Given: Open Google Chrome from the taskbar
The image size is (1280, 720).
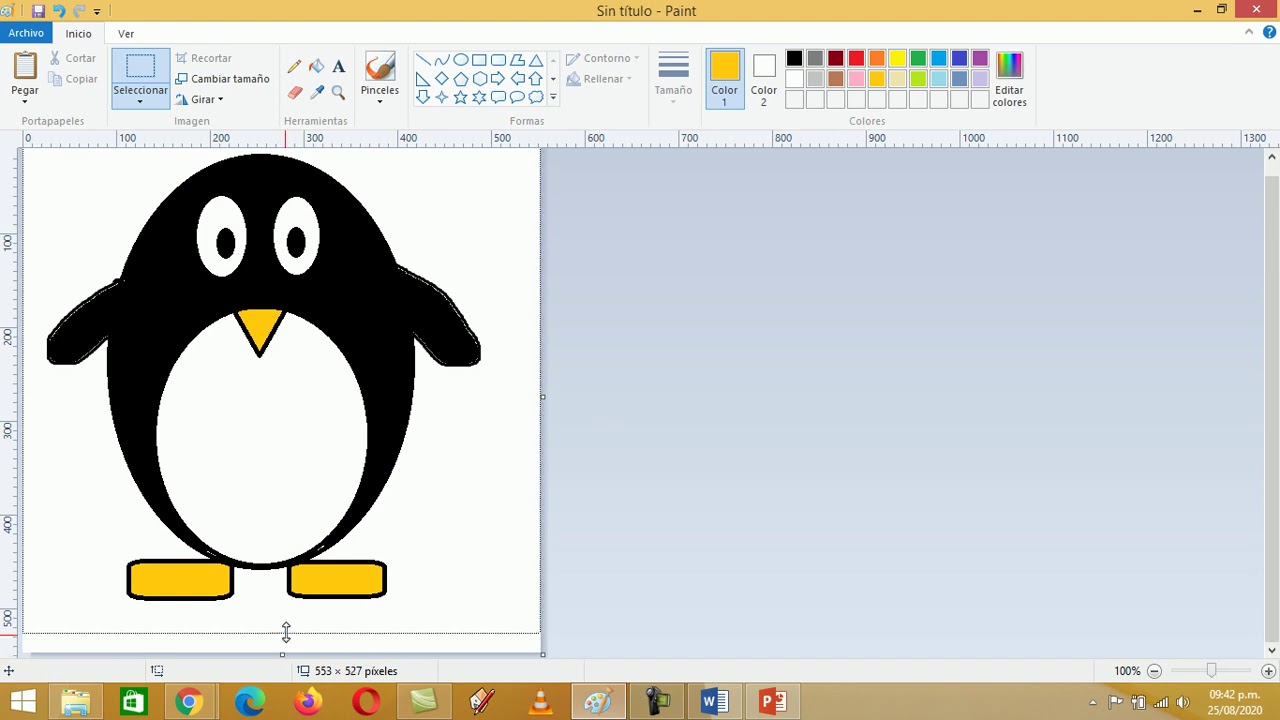Looking at the screenshot, I should coord(189,701).
